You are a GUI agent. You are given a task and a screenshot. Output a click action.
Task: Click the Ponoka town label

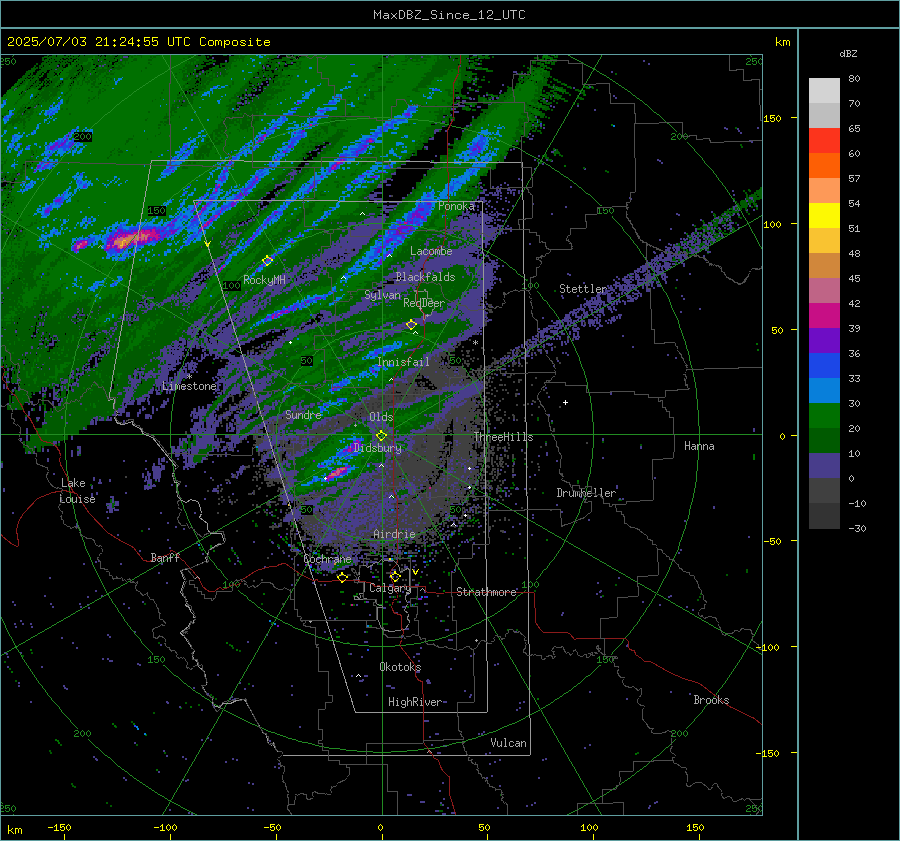(x=456, y=206)
